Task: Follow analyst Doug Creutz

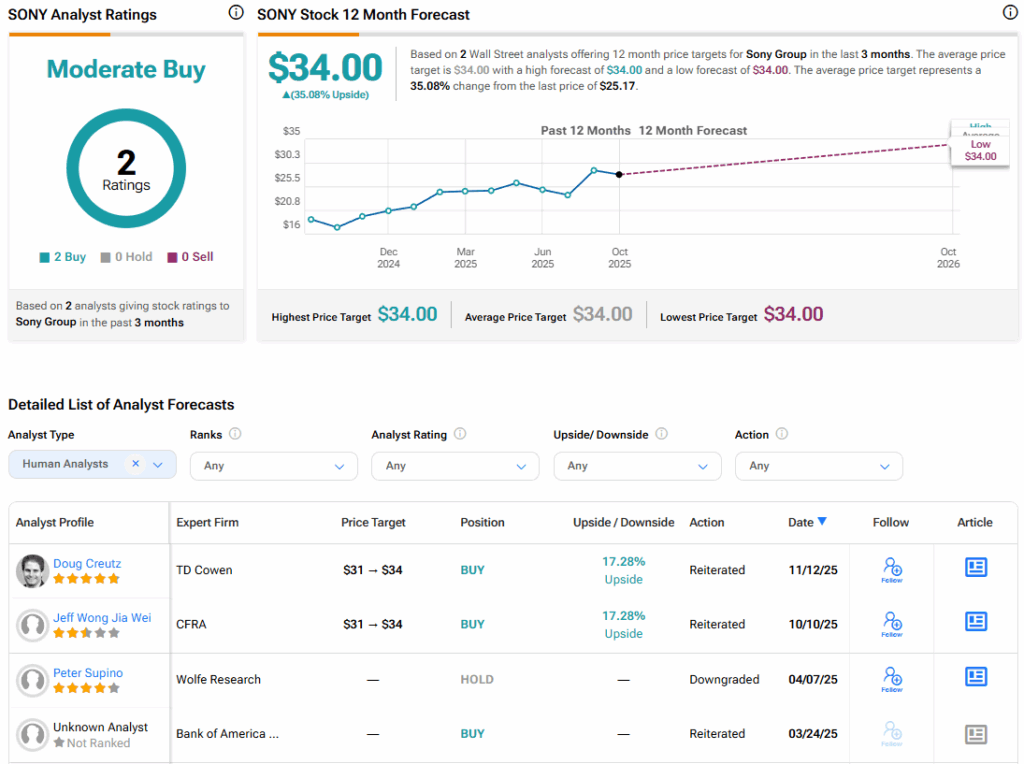Action: [892, 570]
